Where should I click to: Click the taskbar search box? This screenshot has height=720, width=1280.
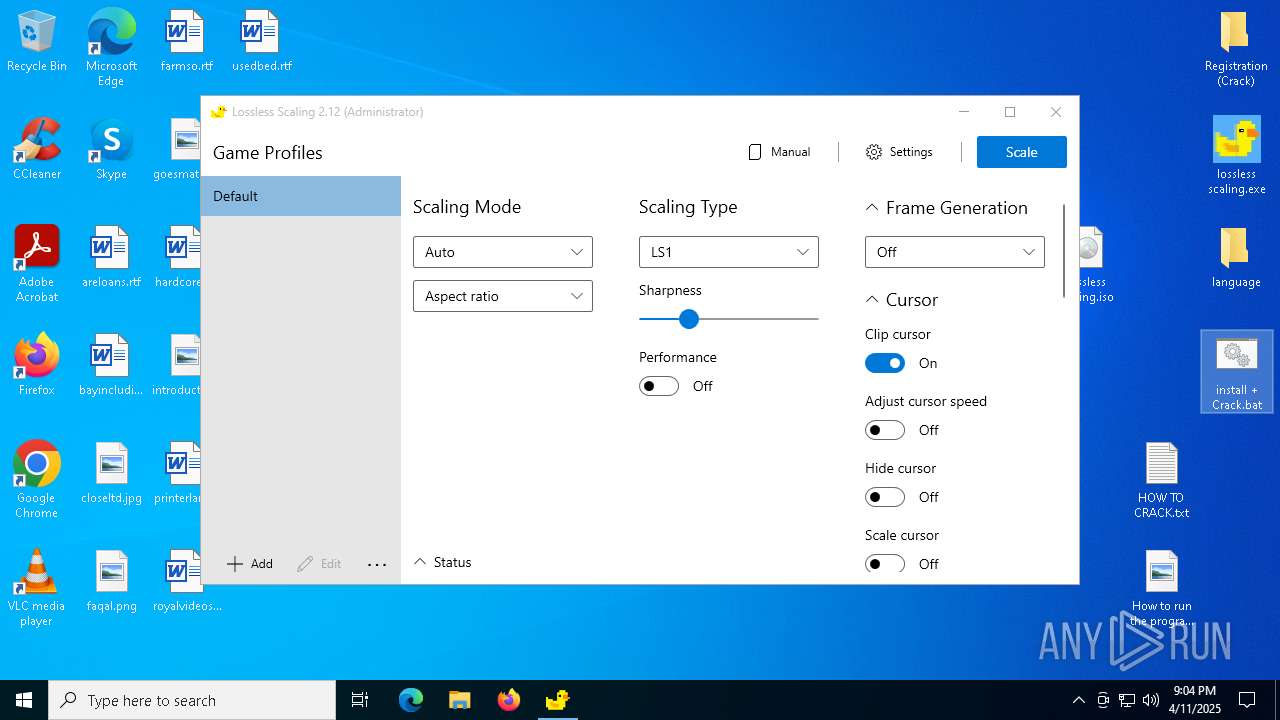point(192,700)
